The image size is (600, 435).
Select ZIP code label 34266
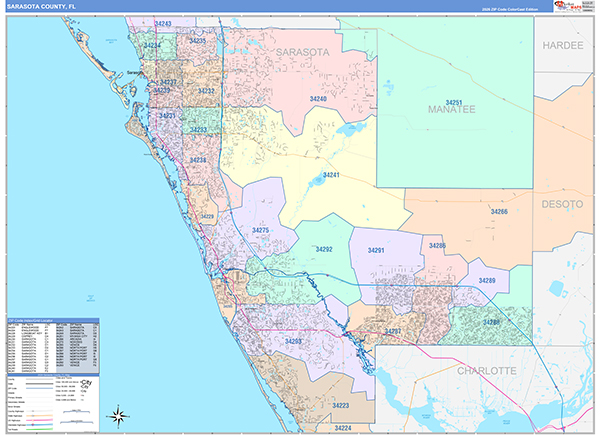[x=499, y=211]
